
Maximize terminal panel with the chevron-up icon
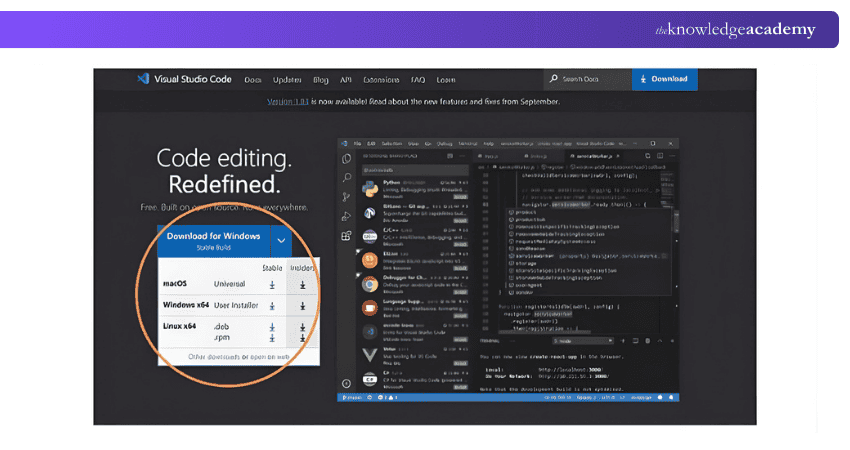click(660, 341)
